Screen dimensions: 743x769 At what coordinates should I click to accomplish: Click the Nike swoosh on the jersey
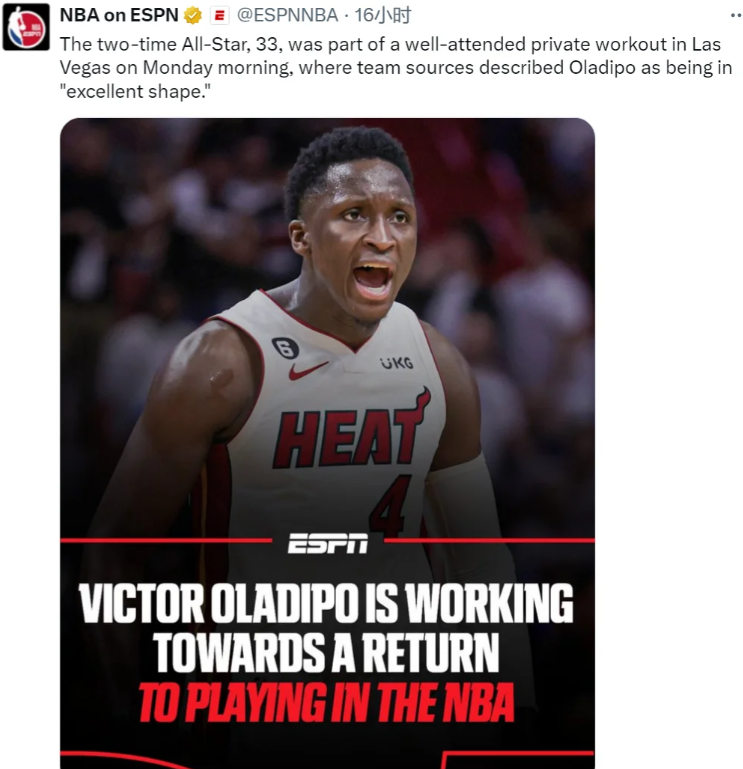click(307, 370)
